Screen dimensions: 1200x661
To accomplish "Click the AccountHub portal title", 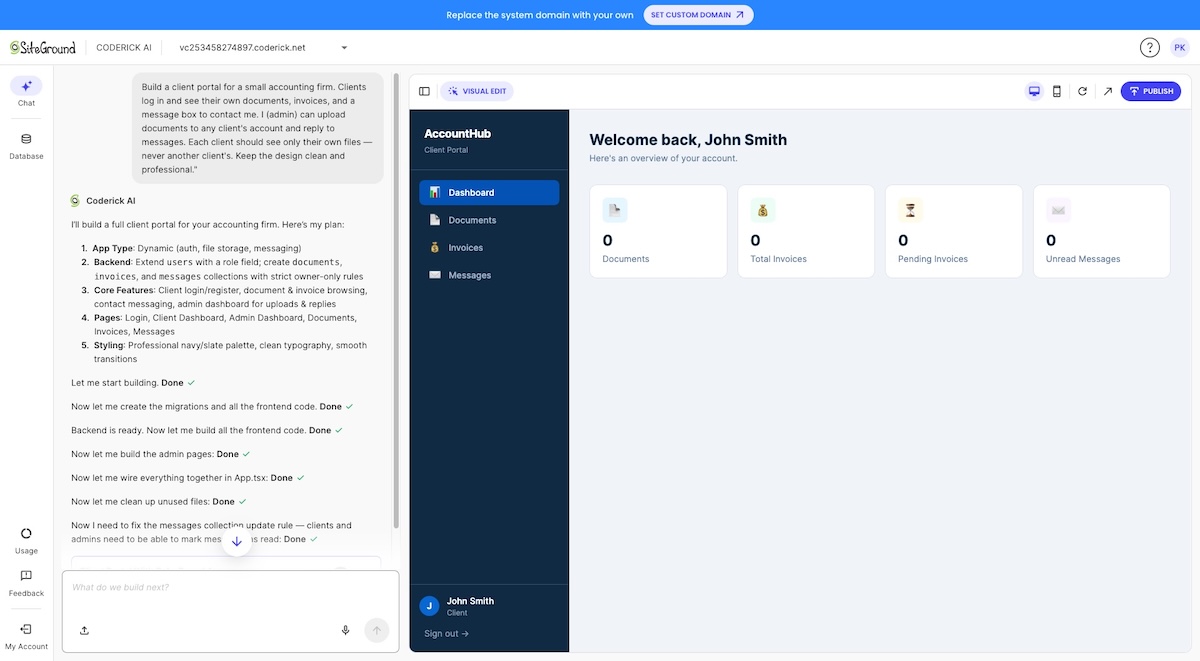I will (x=457, y=133).
